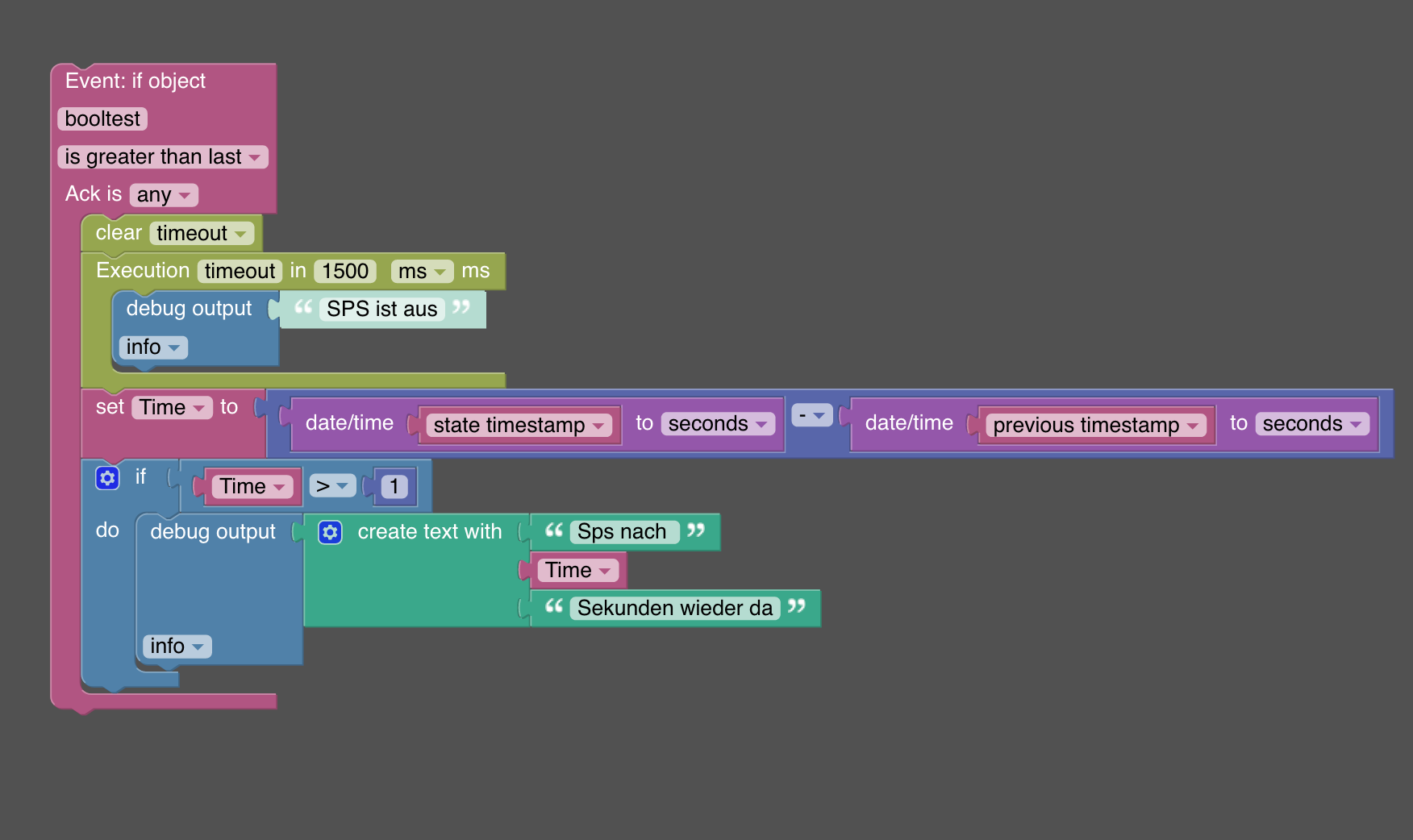This screenshot has height=840, width=1413.
Task: Open the 'is greater than last' dropdown
Action: coord(163,157)
